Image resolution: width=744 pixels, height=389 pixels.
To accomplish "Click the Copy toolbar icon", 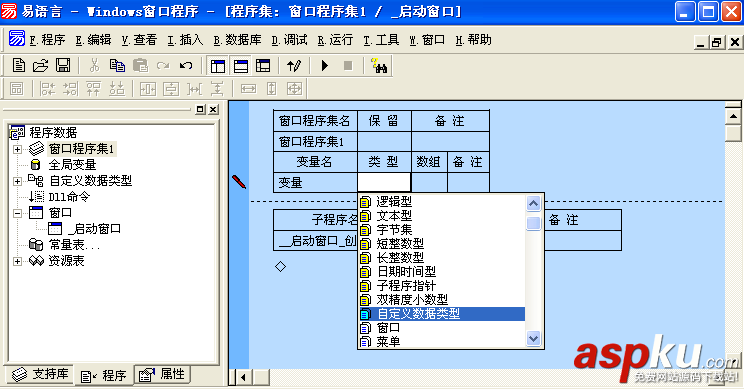I will coord(117,65).
